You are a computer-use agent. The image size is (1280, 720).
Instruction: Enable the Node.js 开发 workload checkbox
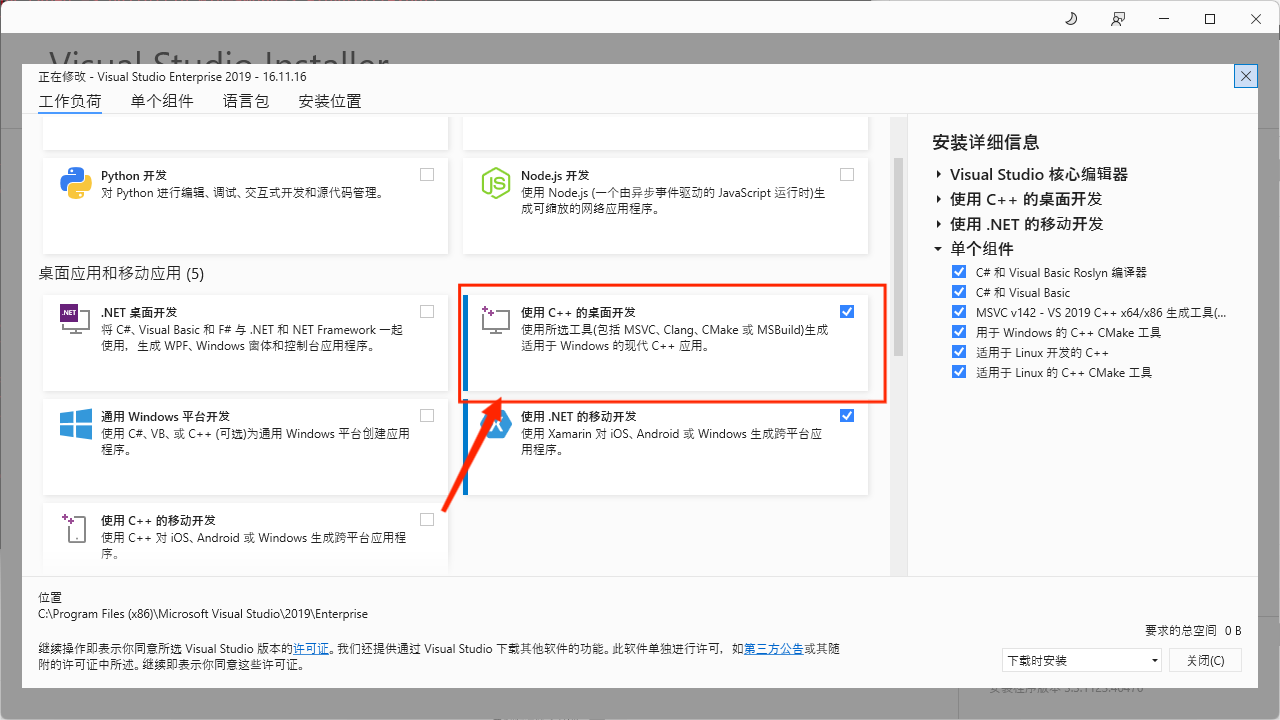(847, 174)
